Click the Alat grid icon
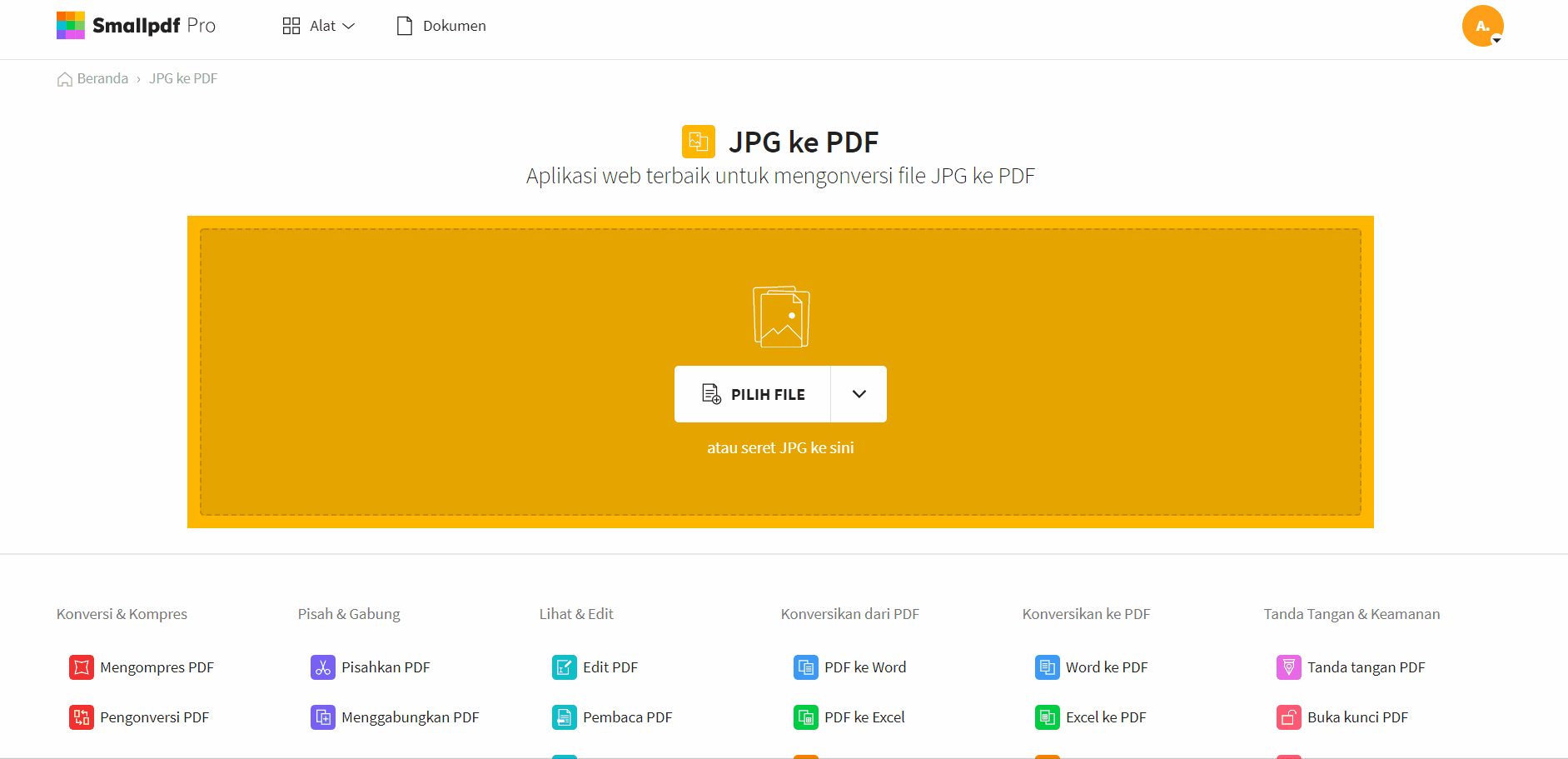The width and height of the screenshot is (1568, 759). pyautogui.click(x=291, y=26)
